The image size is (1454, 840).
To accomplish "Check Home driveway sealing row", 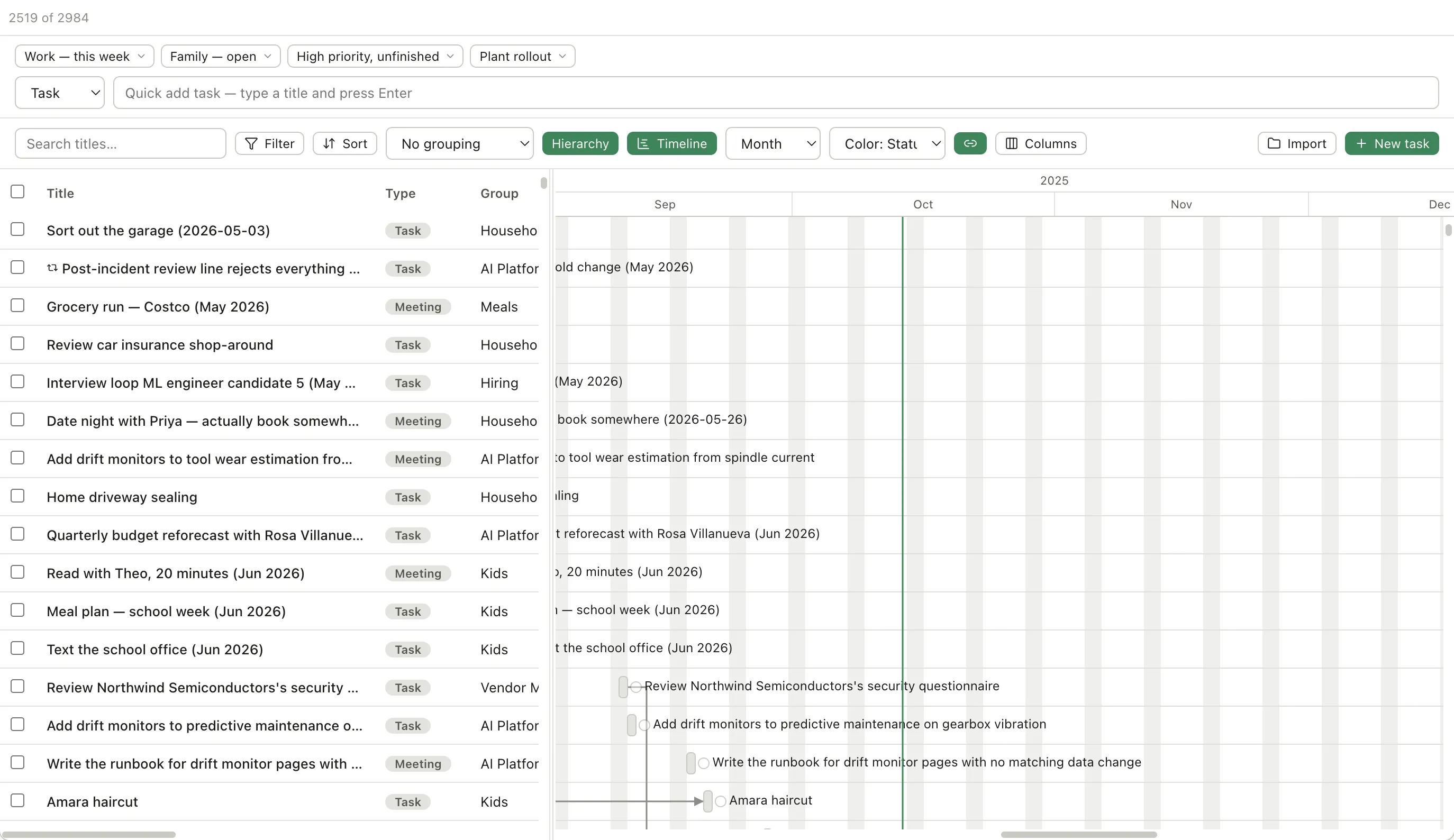I will click(17, 496).
